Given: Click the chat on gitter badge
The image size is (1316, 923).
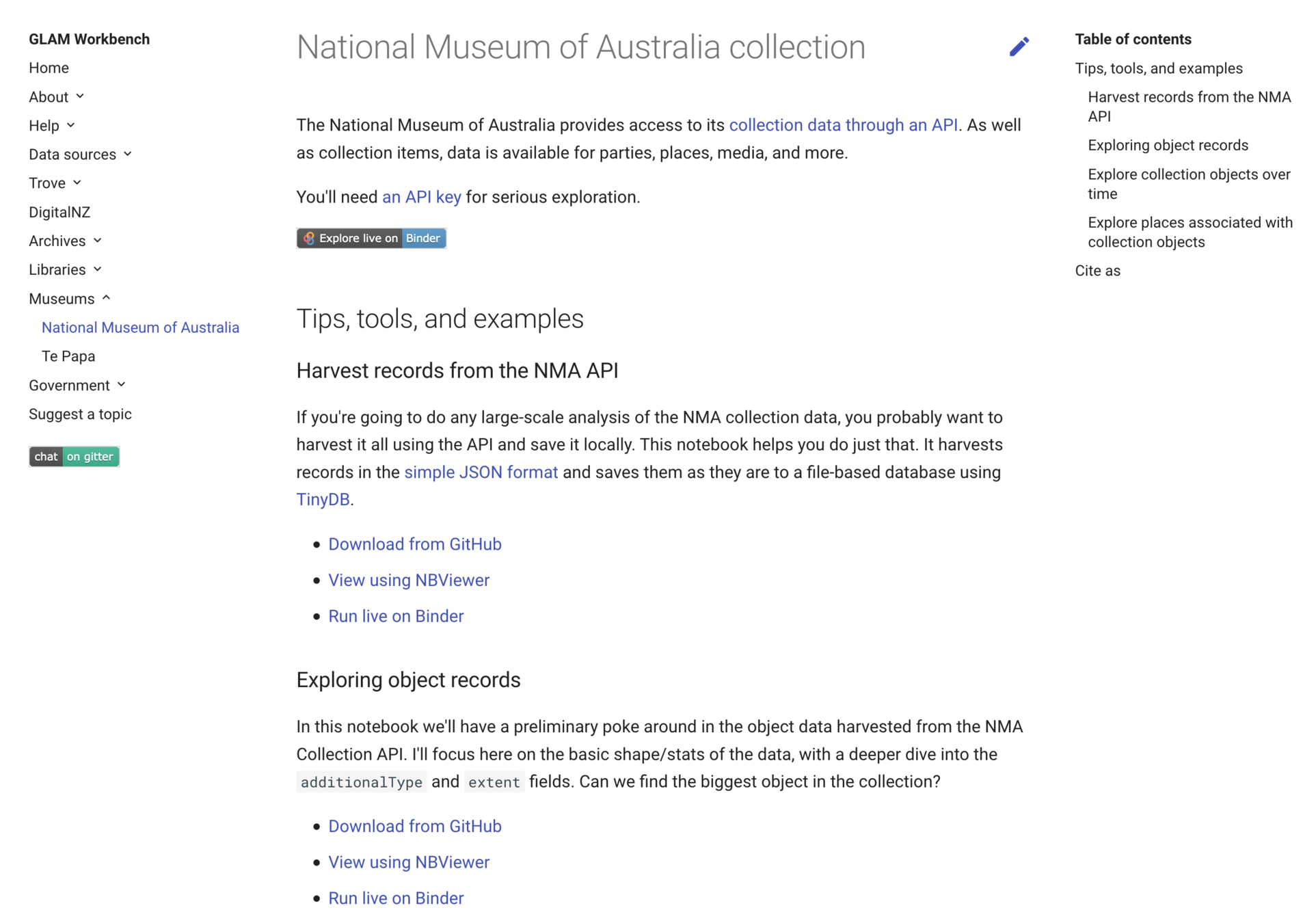Looking at the screenshot, I should (x=74, y=456).
